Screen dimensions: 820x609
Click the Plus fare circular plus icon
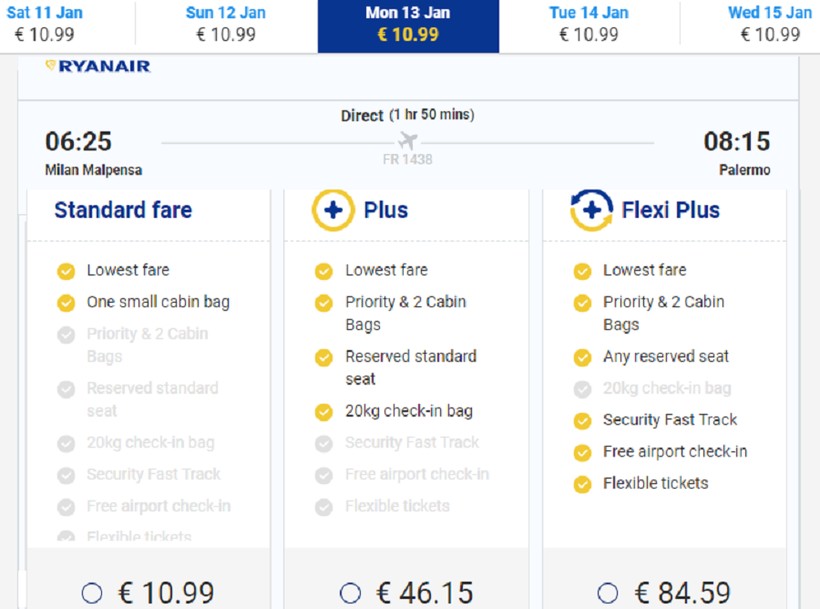(x=332, y=210)
